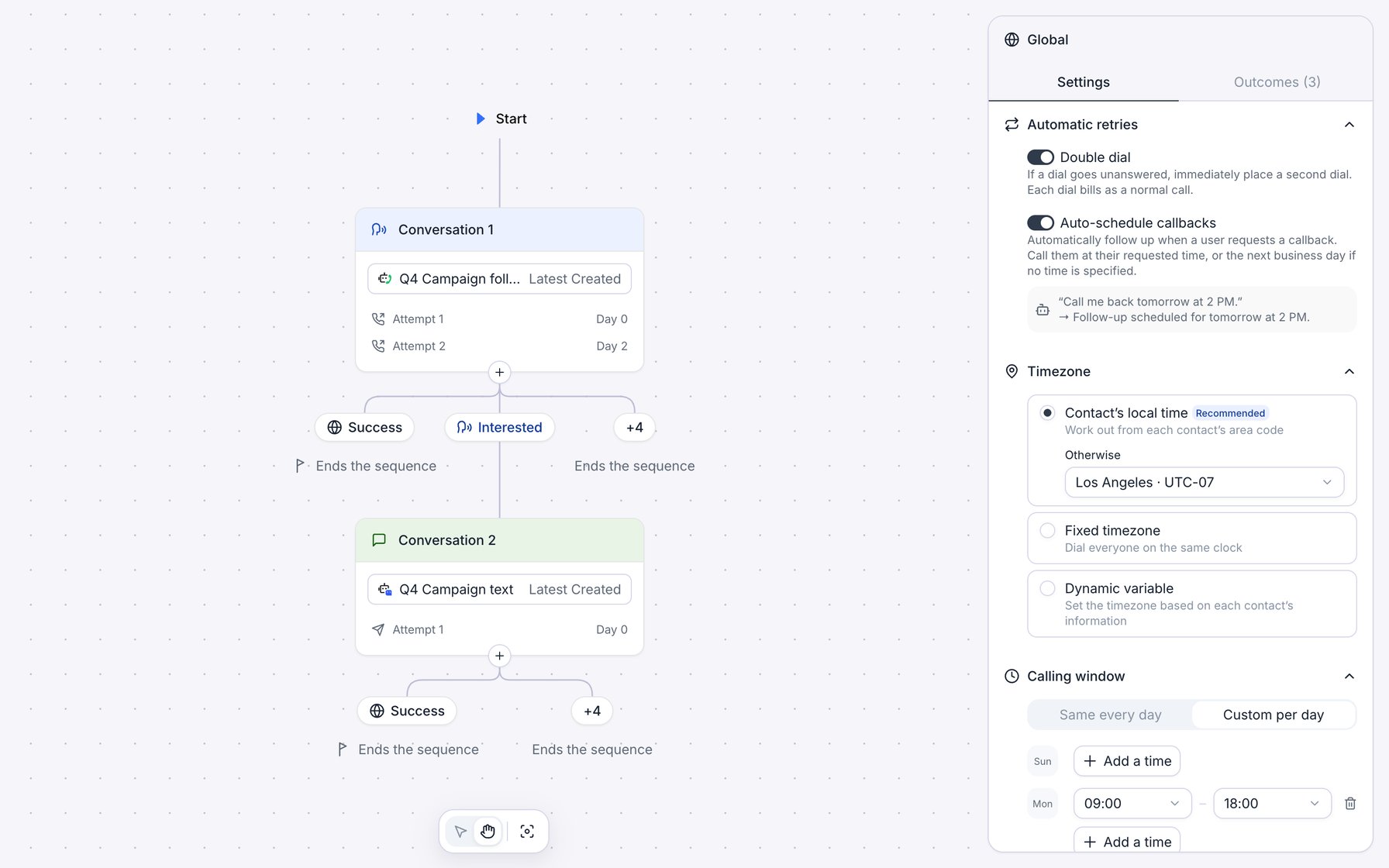Viewport: 1389px width, 868px height.
Task: Click the plus icon under Conversation 1
Action: (x=500, y=373)
